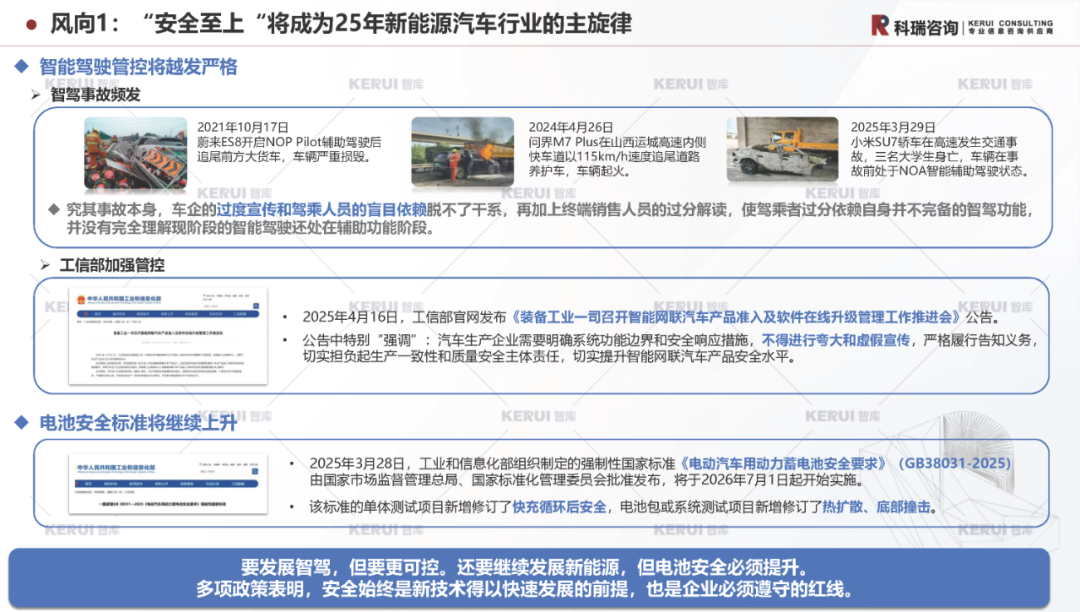The width and height of the screenshot is (1080, 612).
Task: Click the blue phrase 快充循环后安全
Action: coord(559,507)
